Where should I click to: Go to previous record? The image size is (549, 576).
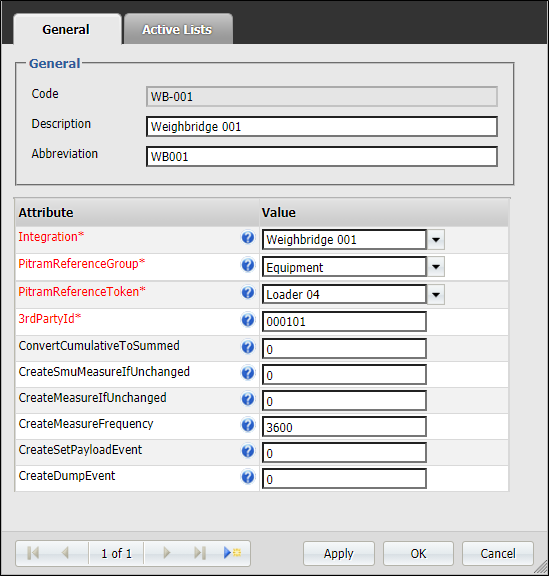pos(65,553)
